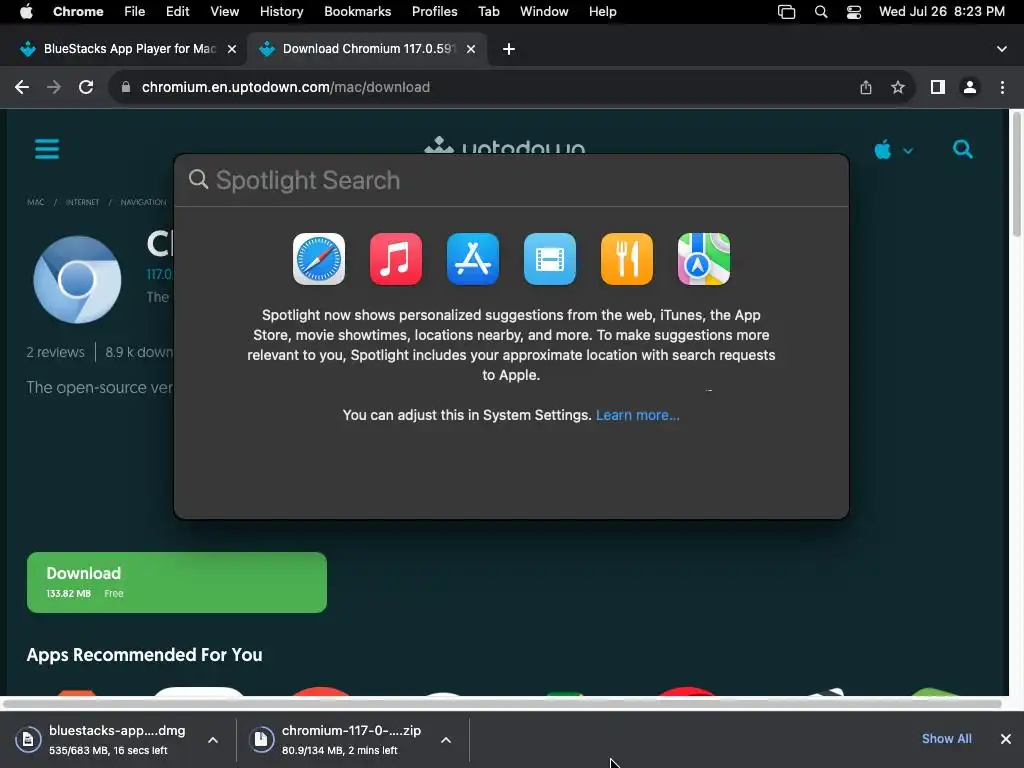Screen dimensions: 1024x768
Task: Open the Apple menu
Action: click(26, 12)
